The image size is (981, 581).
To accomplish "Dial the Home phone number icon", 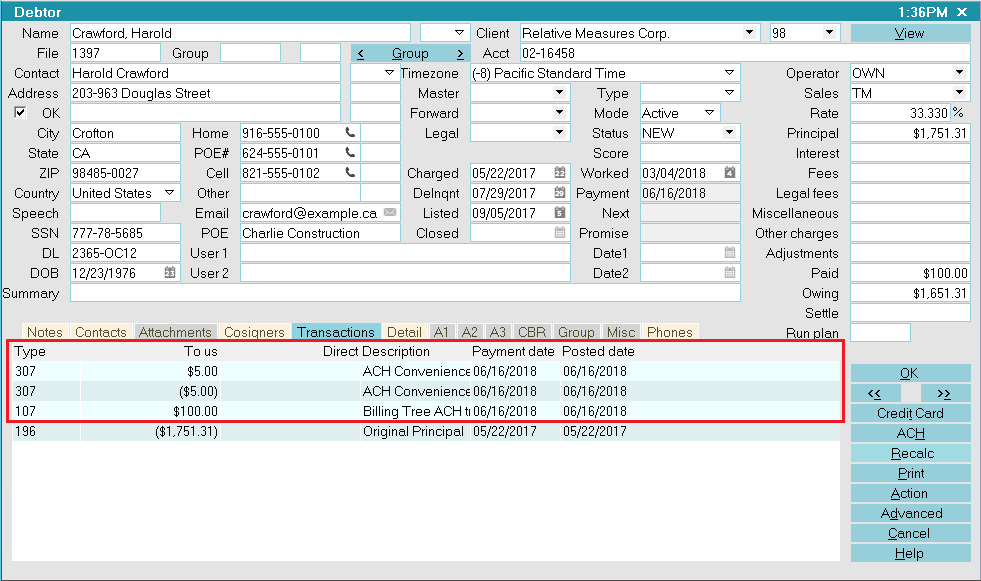I will (350, 133).
